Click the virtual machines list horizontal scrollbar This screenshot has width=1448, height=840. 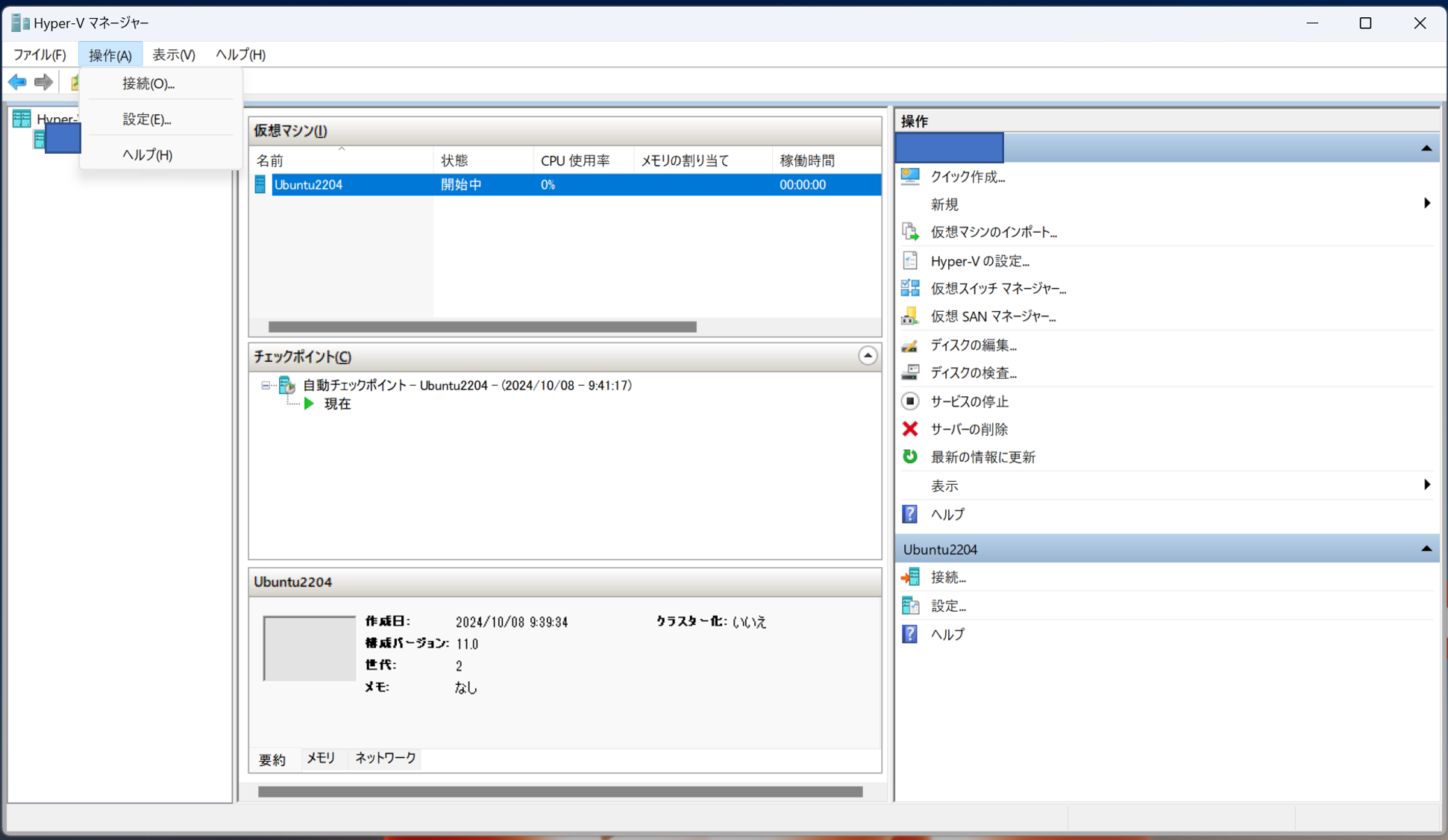coord(482,327)
